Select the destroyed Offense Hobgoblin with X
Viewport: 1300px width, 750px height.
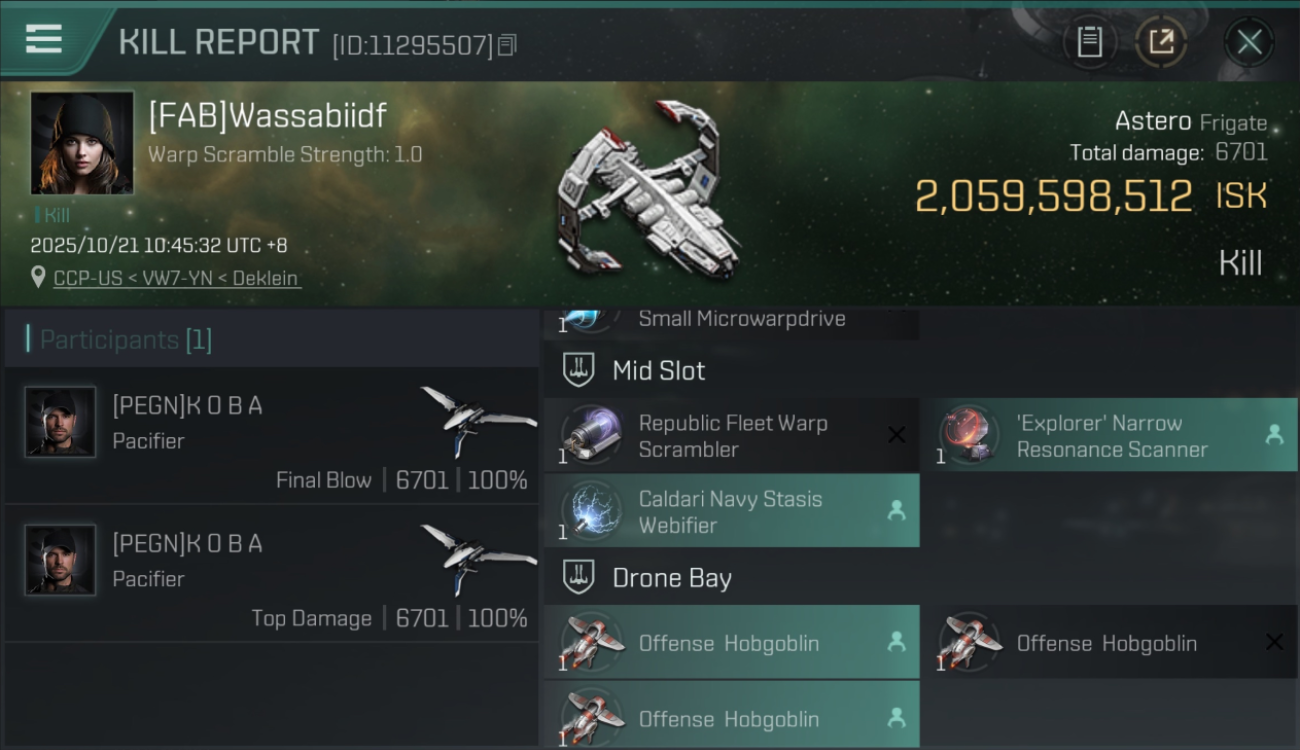(1109, 642)
